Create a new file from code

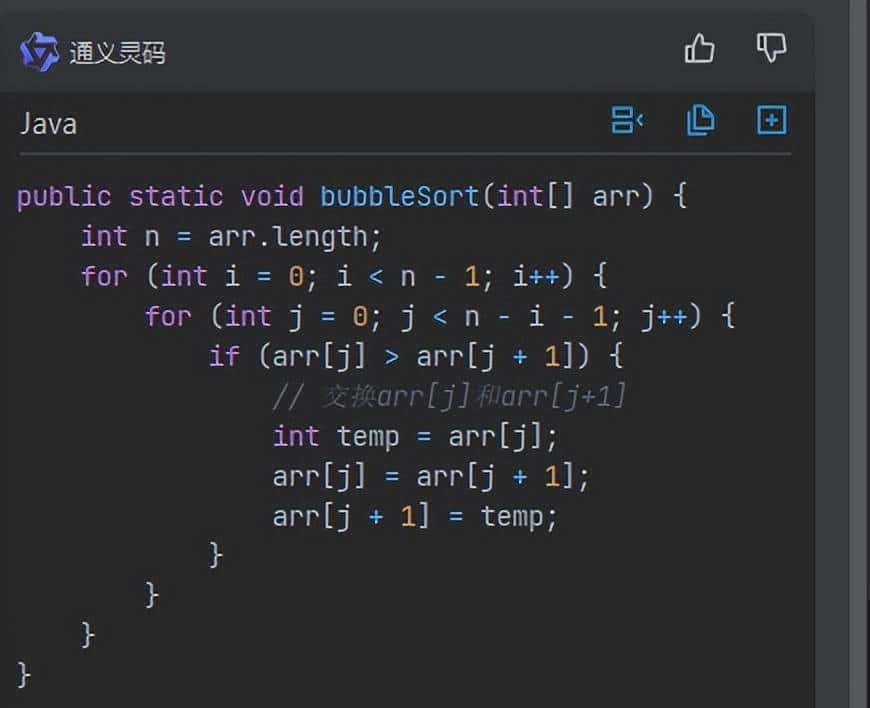771,121
